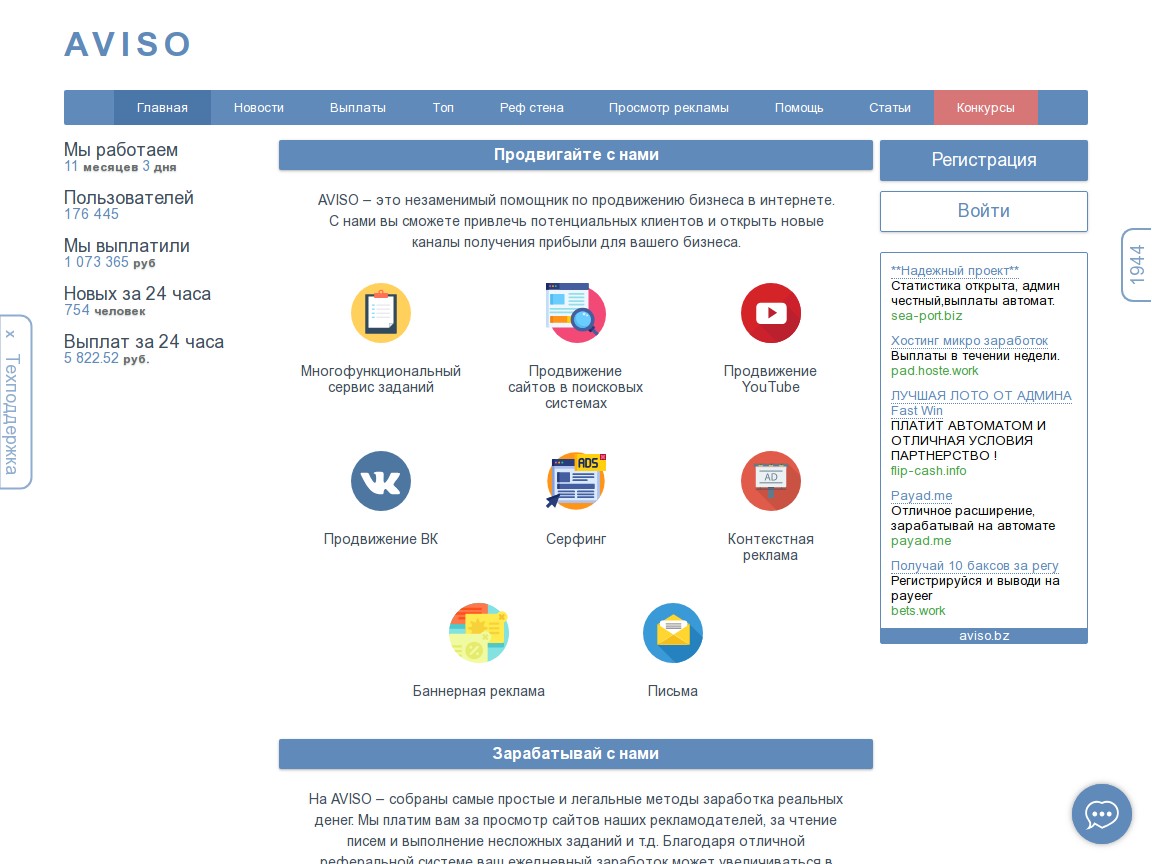Click the Мы работаем 11 месяцев statistic
This screenshot has height=864, width=1152.
120,157
